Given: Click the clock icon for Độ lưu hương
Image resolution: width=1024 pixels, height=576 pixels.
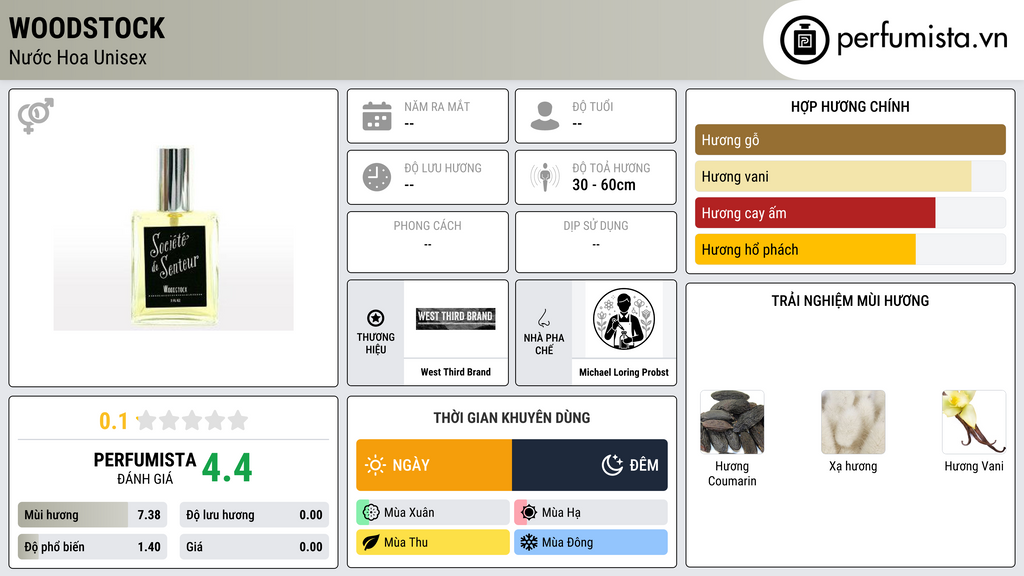Looking at the screenshot, I should click(x=377, y=177).
